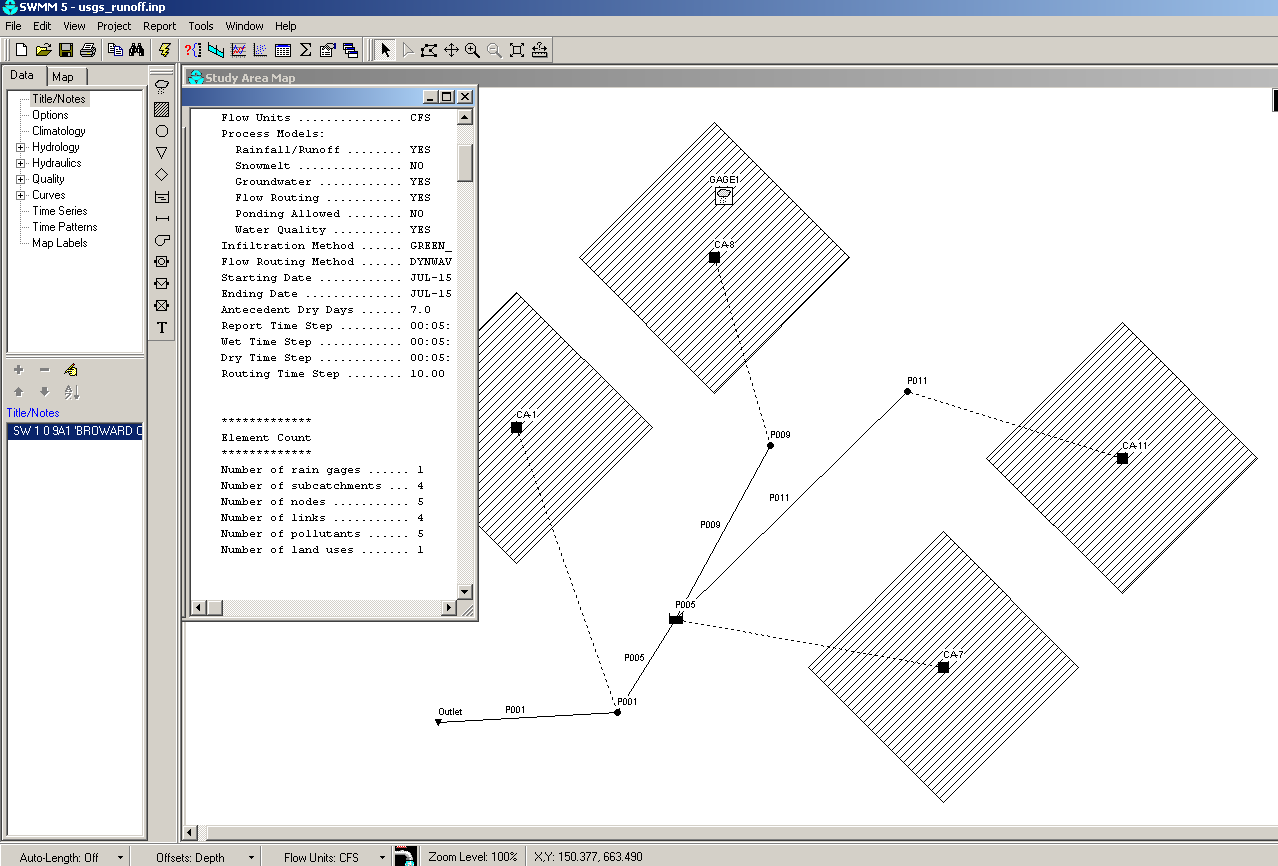Run the simulation with the lightning icon
1278x866 pixels.
pos(165,50)
